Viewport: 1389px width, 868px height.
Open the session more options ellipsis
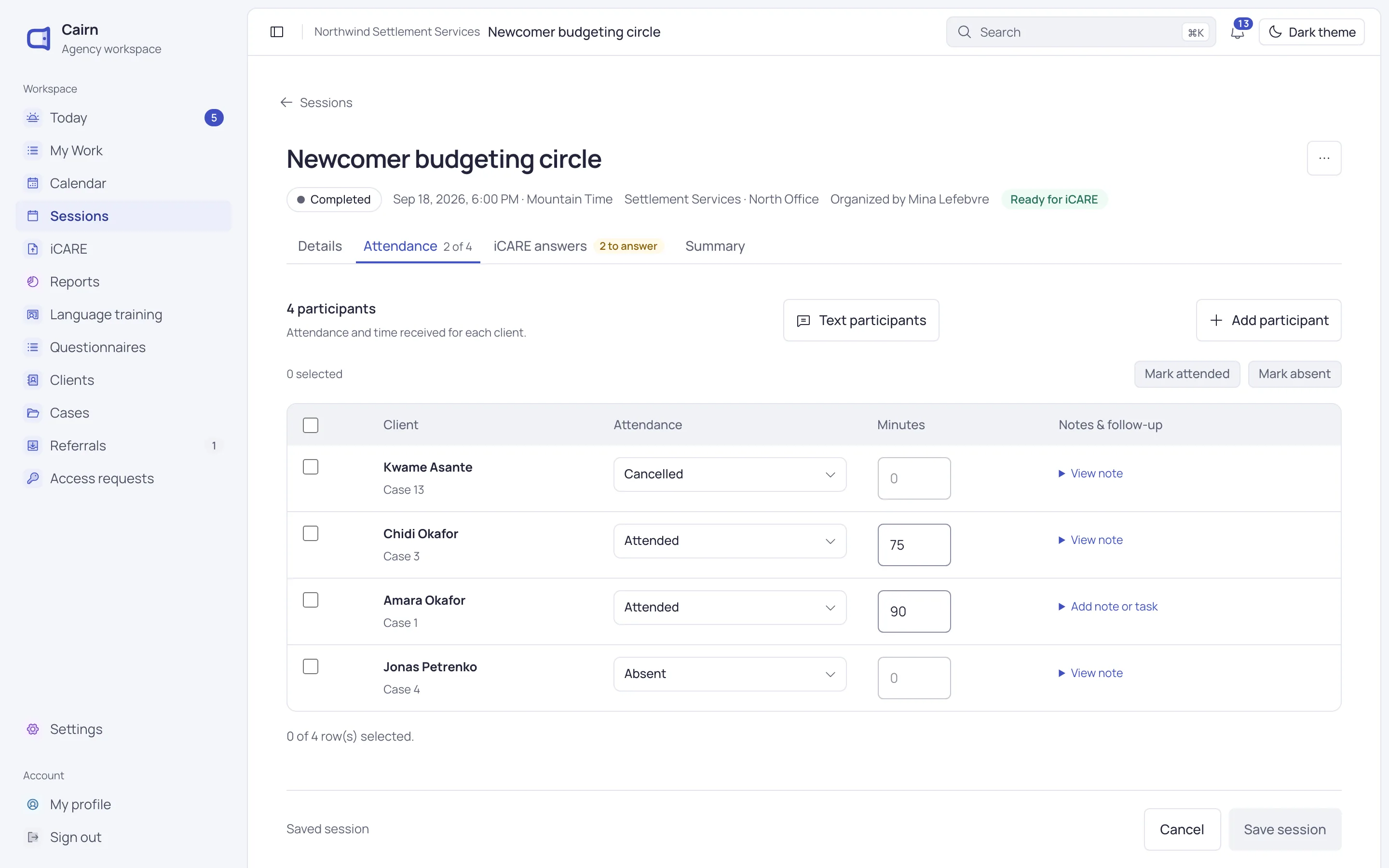coord(1324,158)
